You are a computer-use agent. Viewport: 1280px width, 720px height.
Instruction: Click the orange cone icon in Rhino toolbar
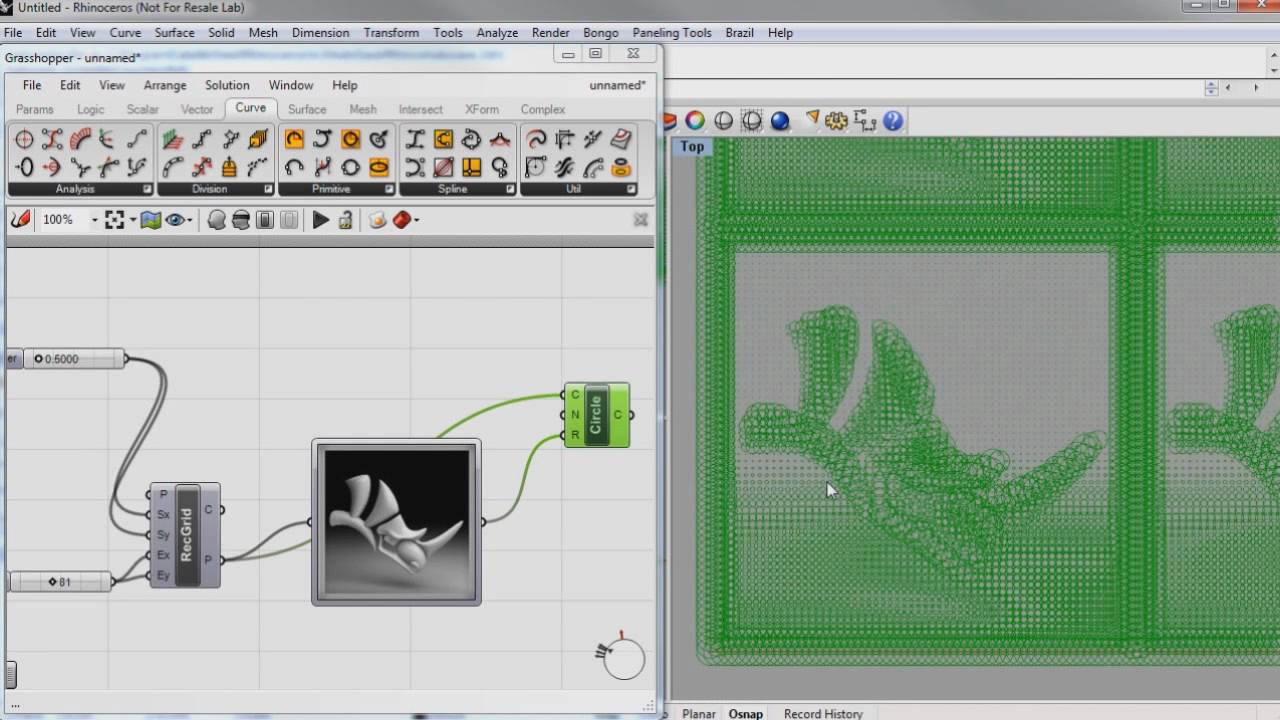point(812,118)
